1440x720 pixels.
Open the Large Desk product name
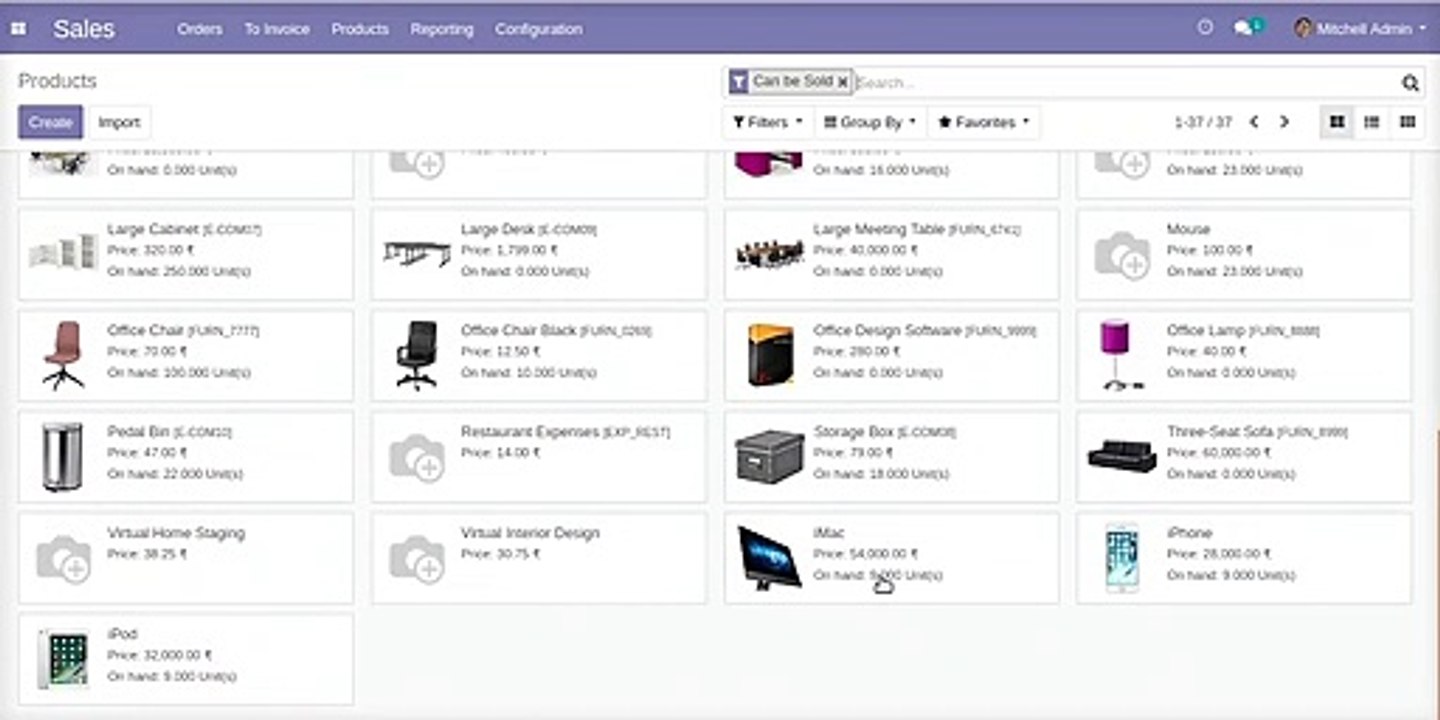click(x=498, y=229)
